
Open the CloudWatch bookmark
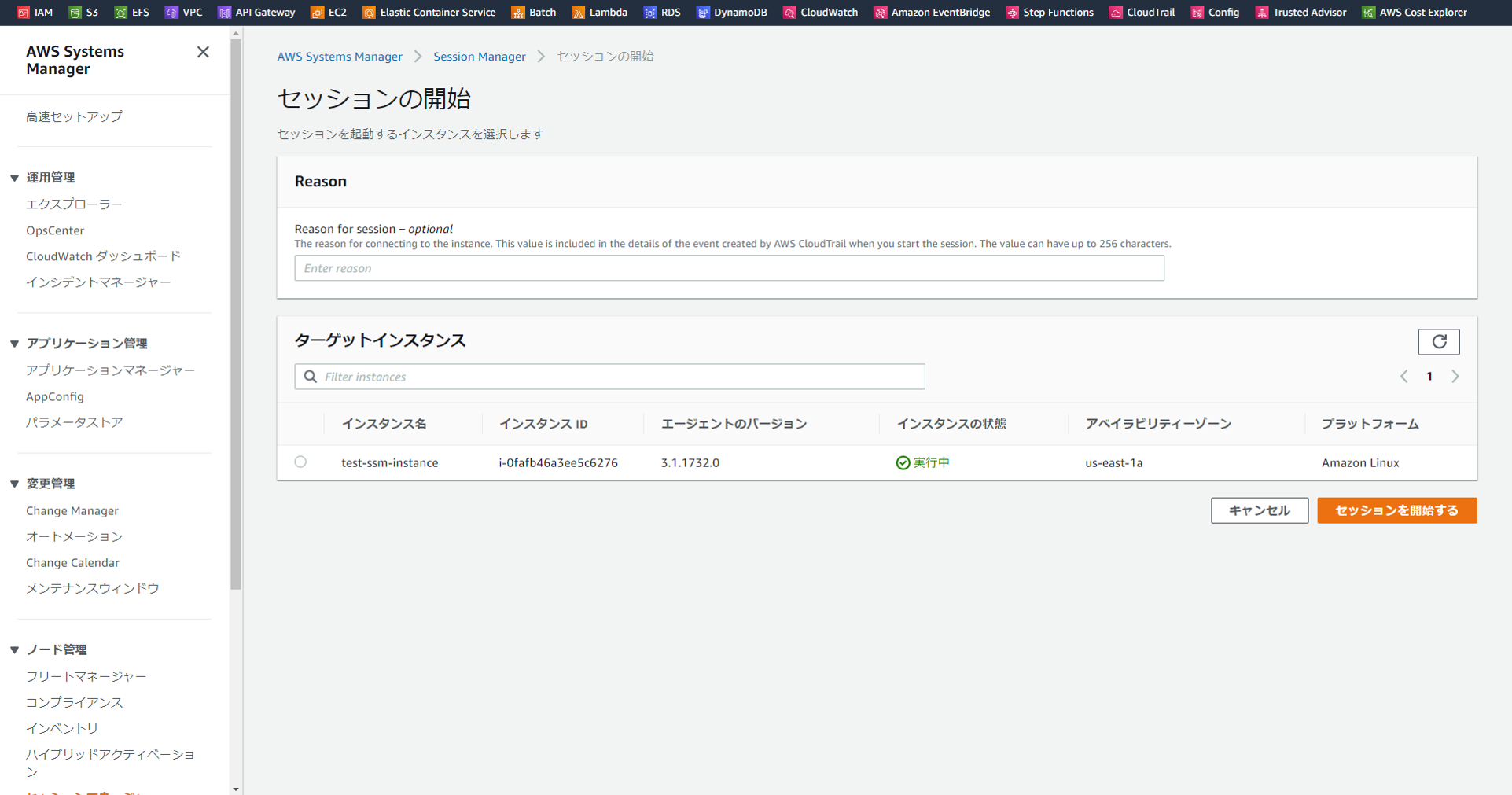(x=820, y=12)
